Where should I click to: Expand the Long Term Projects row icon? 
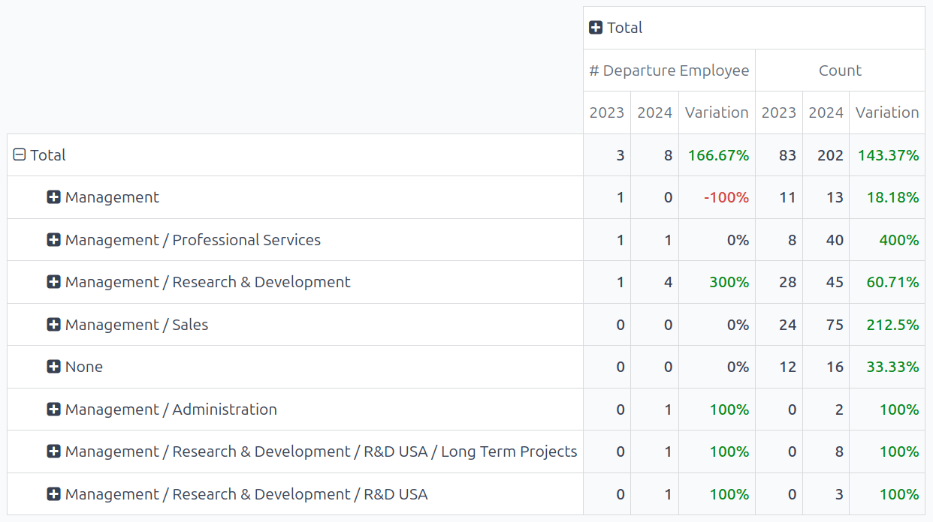[x=54, y=452]
